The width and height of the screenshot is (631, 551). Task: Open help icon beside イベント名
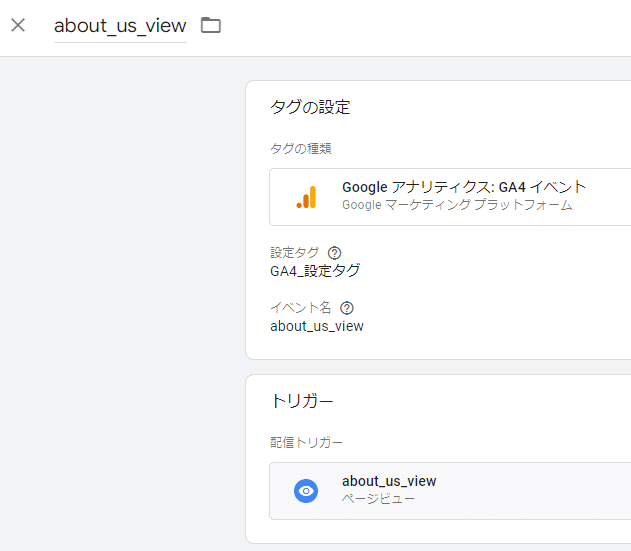(x=347, y=308)
